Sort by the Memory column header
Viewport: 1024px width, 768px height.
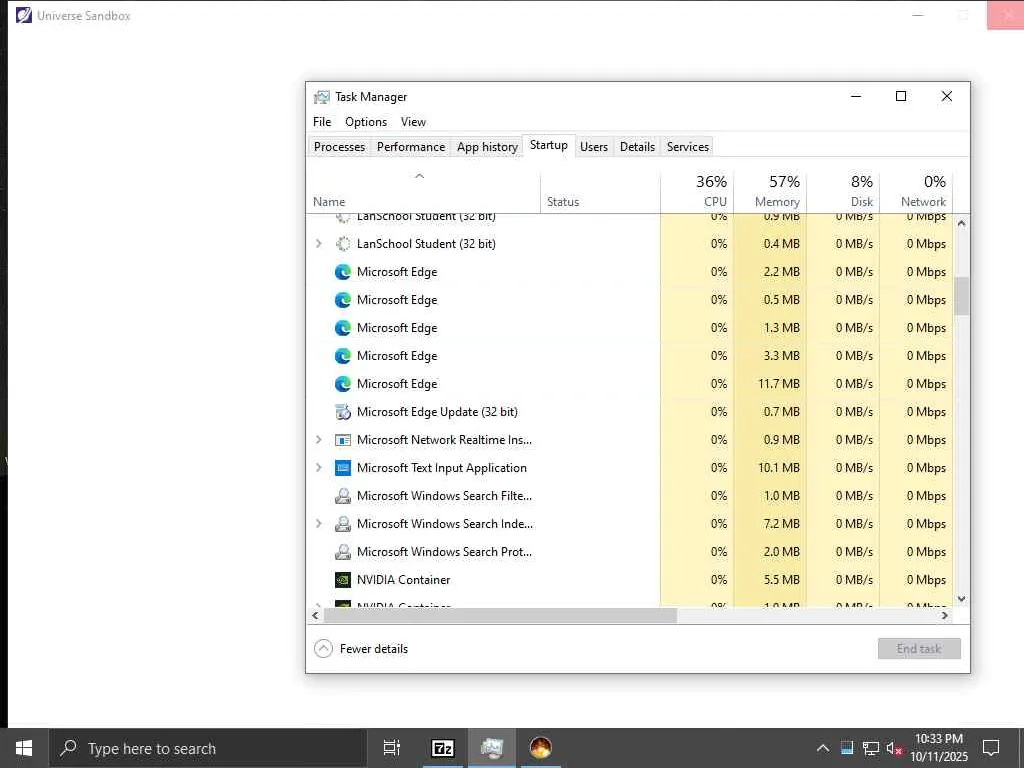pos(770,191)
